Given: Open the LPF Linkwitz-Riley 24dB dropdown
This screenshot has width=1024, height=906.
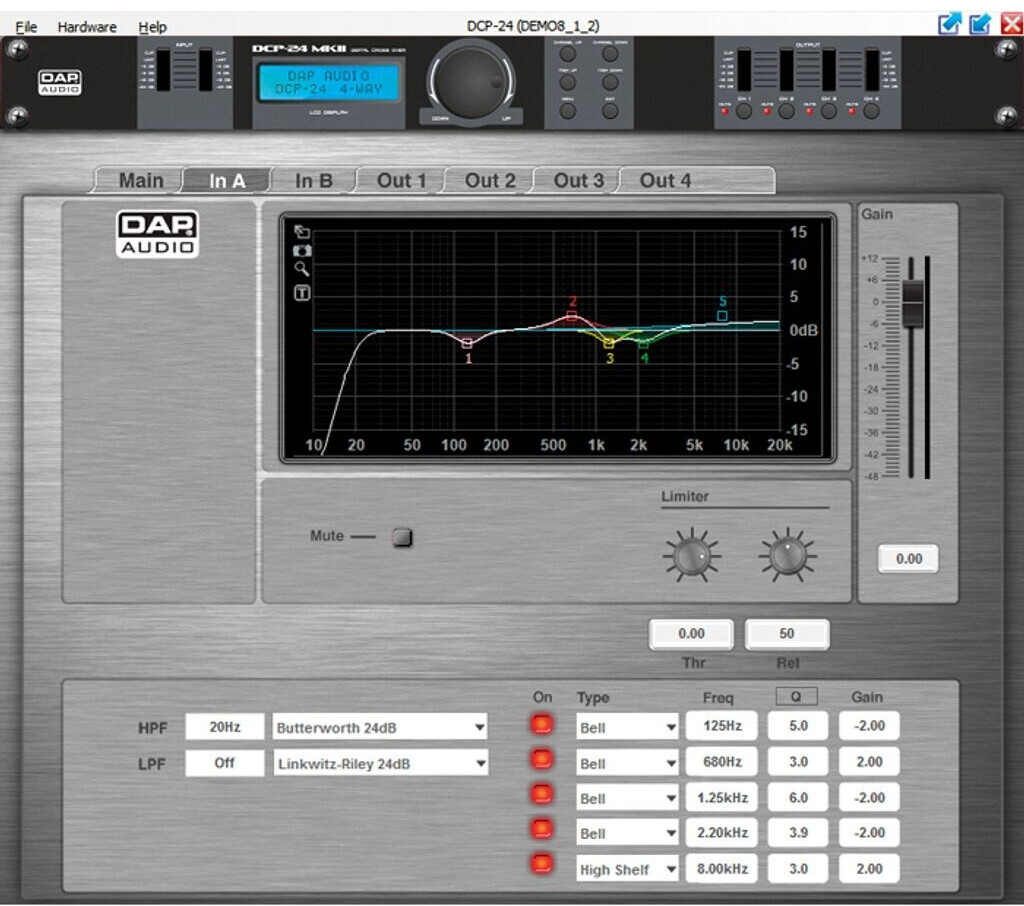Looking at the screenshot, I should coord(380,764).
